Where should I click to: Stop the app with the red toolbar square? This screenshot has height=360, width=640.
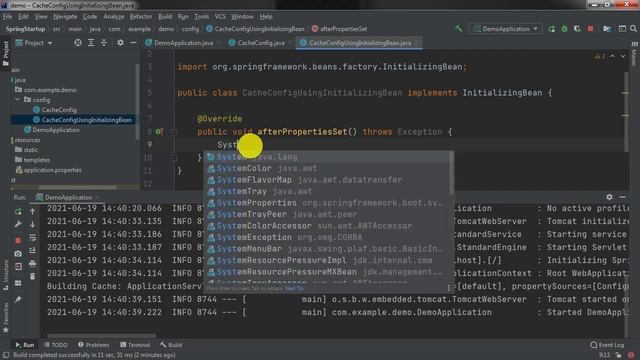(x=590, y=29)
